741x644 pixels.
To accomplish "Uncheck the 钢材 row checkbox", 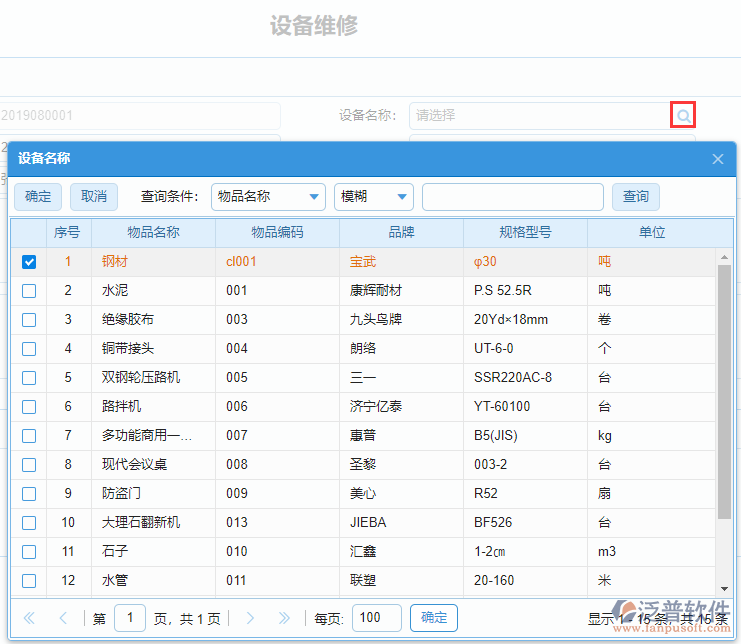I will point(29,262).
